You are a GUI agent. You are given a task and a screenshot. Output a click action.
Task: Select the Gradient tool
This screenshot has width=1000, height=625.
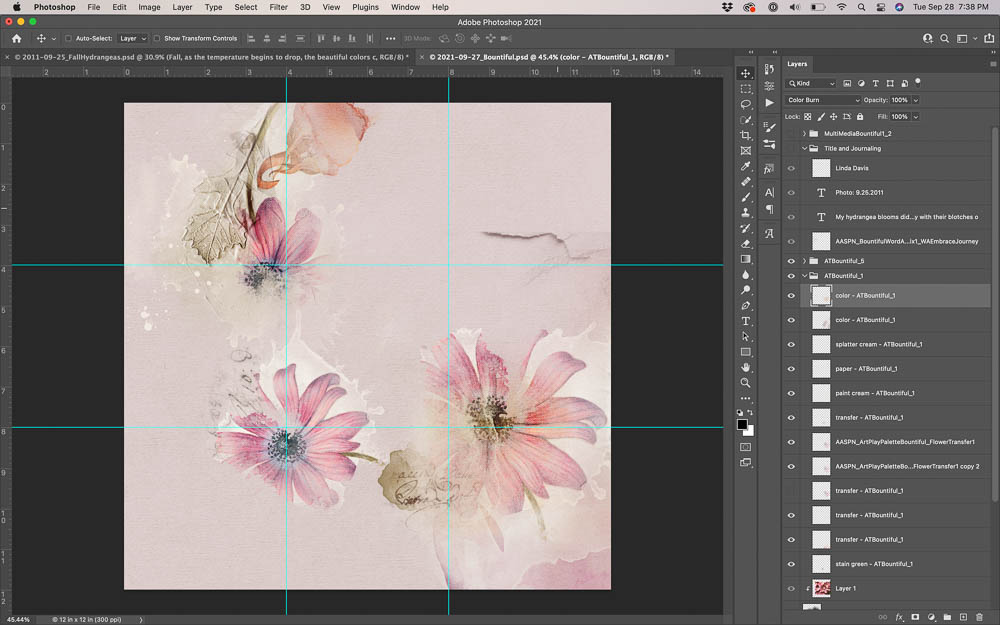pos(746,259)
